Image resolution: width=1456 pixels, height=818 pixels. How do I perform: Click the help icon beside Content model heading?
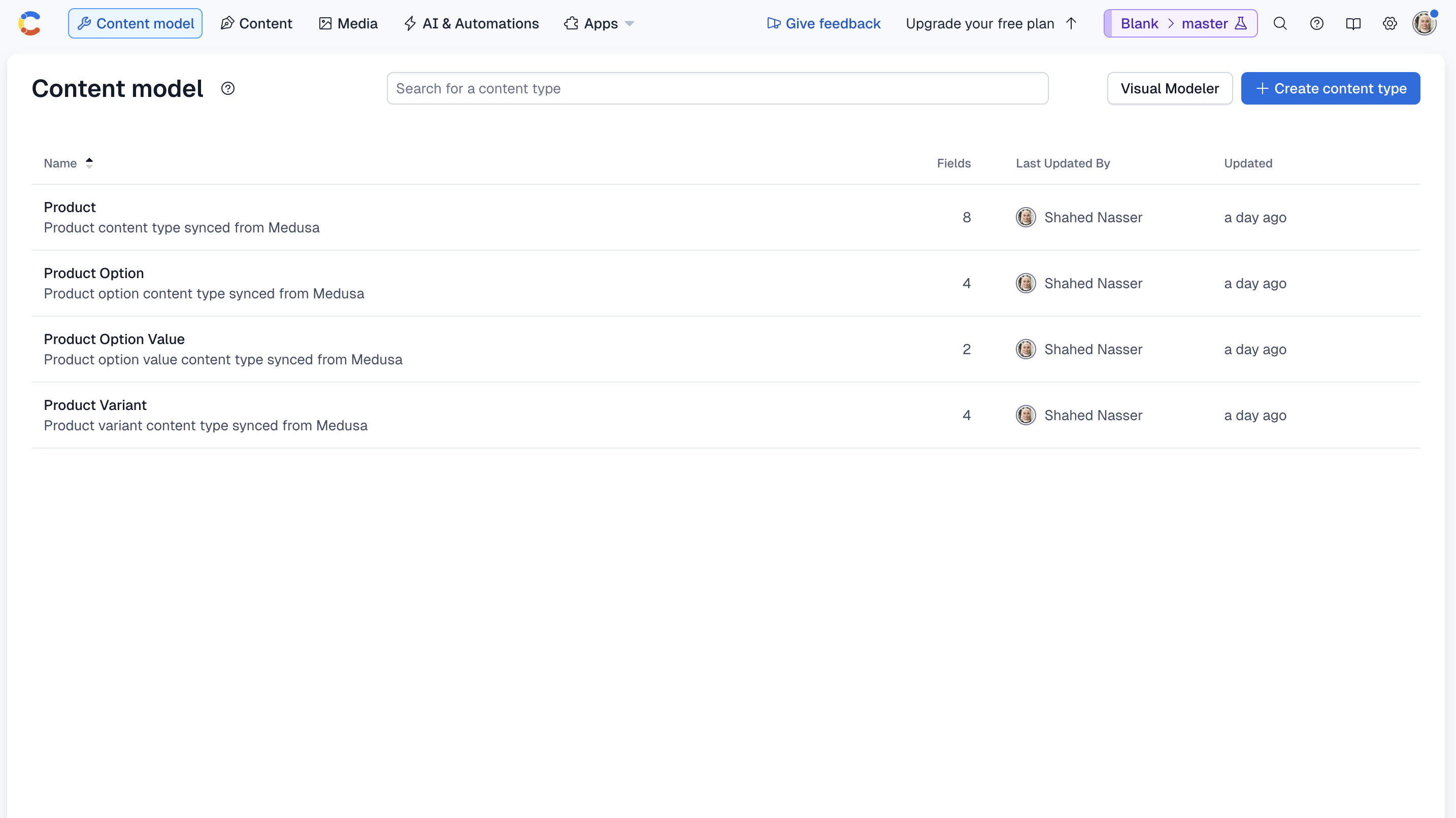(x=228, y=88)
